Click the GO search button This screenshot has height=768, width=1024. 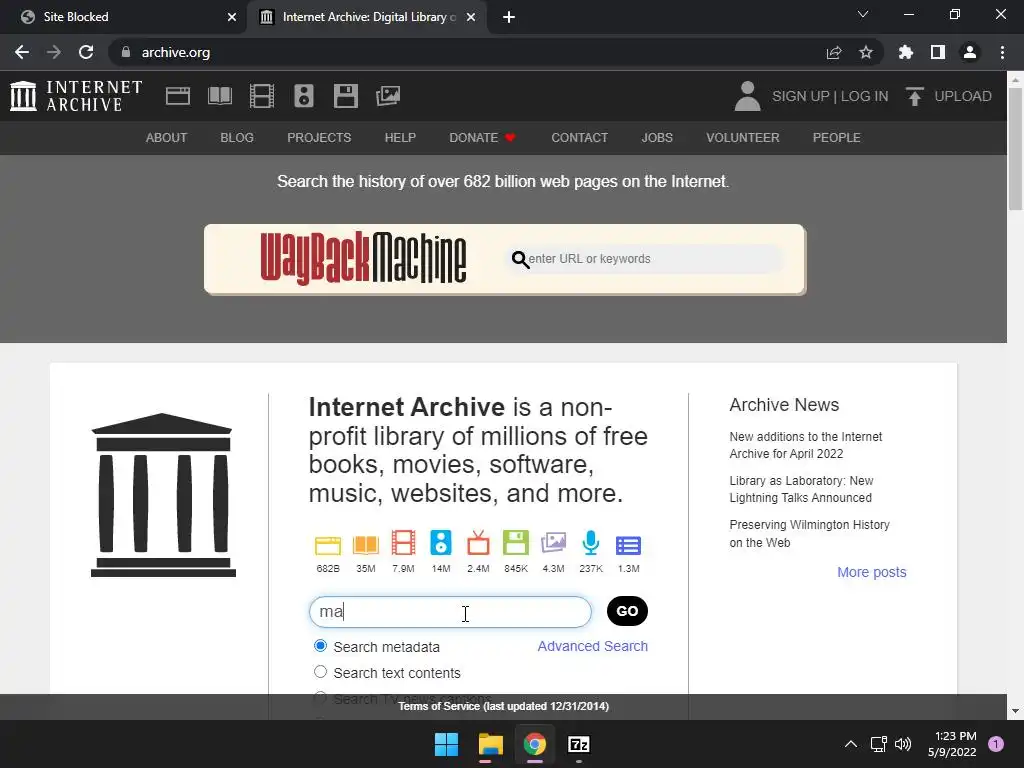627,611
